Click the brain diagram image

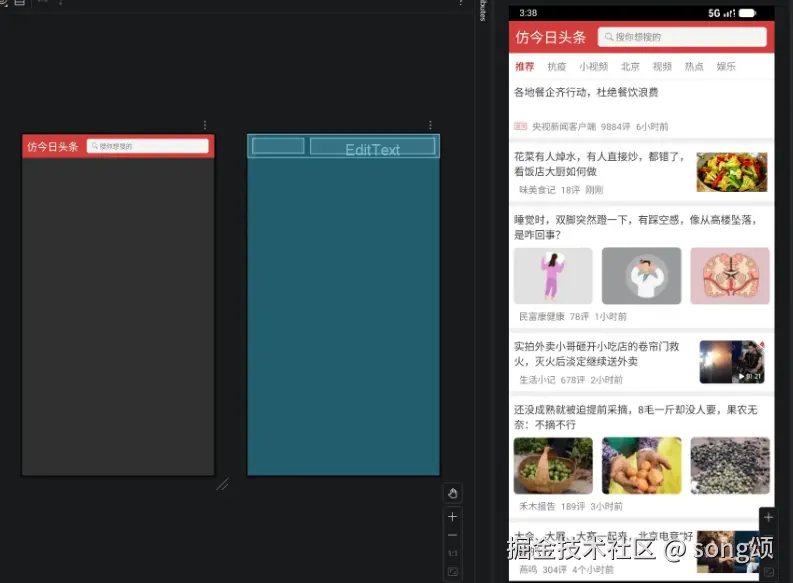click(730, 276)
